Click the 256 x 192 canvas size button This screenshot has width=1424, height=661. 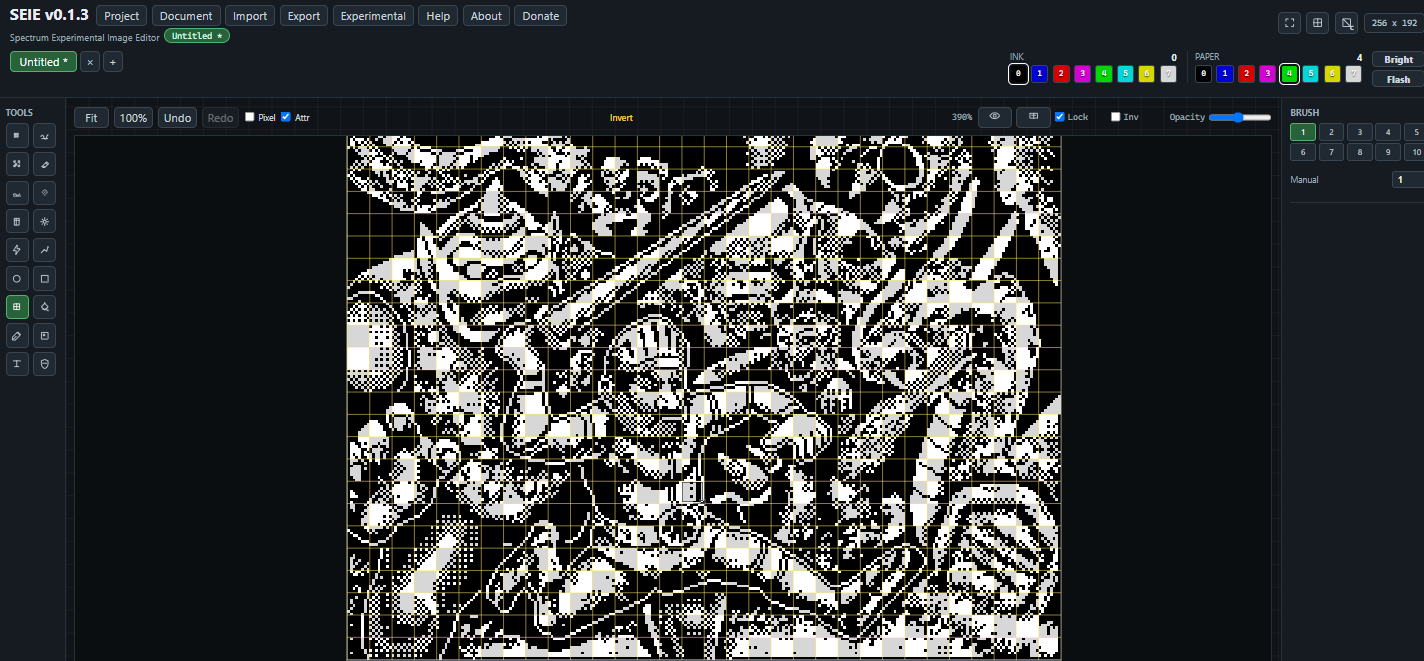[x=1393, y=23]
